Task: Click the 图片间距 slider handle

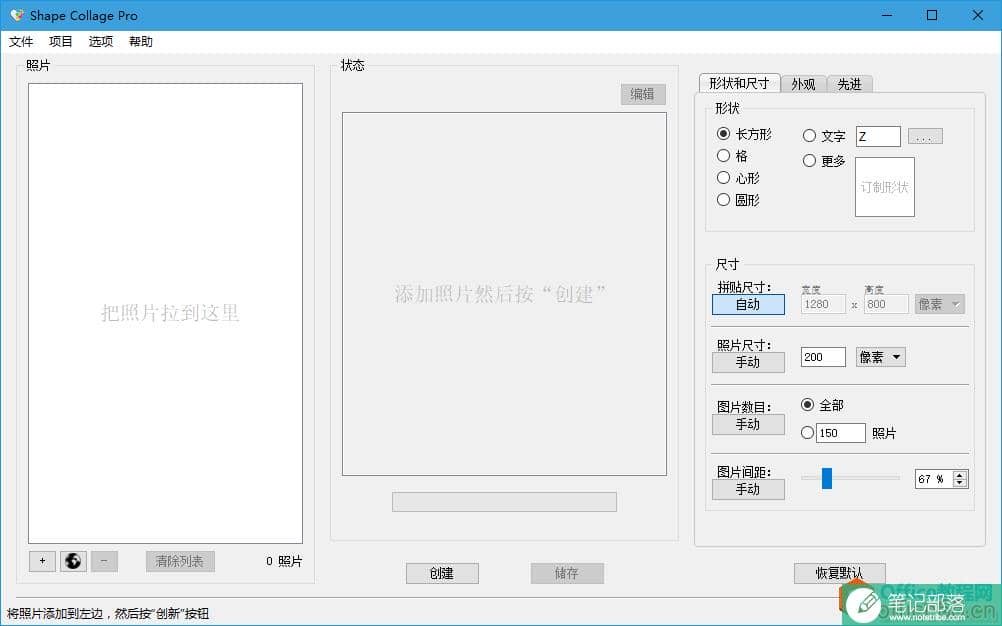Action: click(x=827, y=478)
